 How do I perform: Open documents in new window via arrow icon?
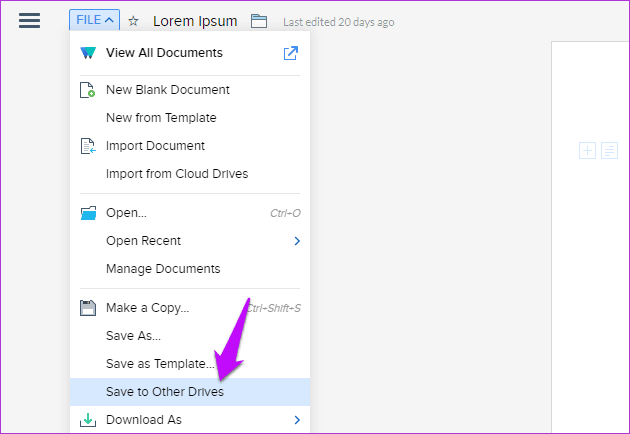click(290, 53)
